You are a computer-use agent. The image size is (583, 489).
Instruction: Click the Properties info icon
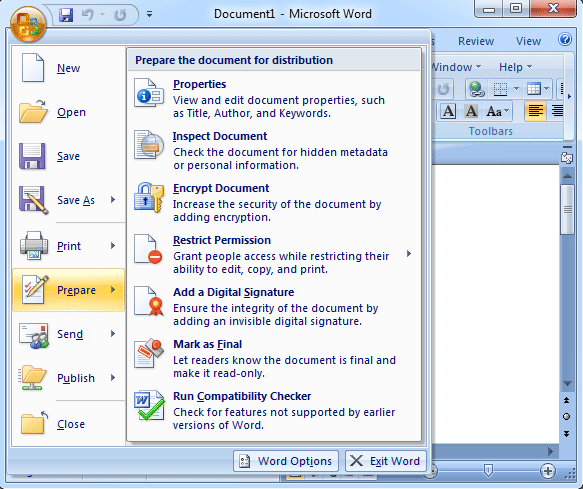pyautogui.click(x=149, y=93)
